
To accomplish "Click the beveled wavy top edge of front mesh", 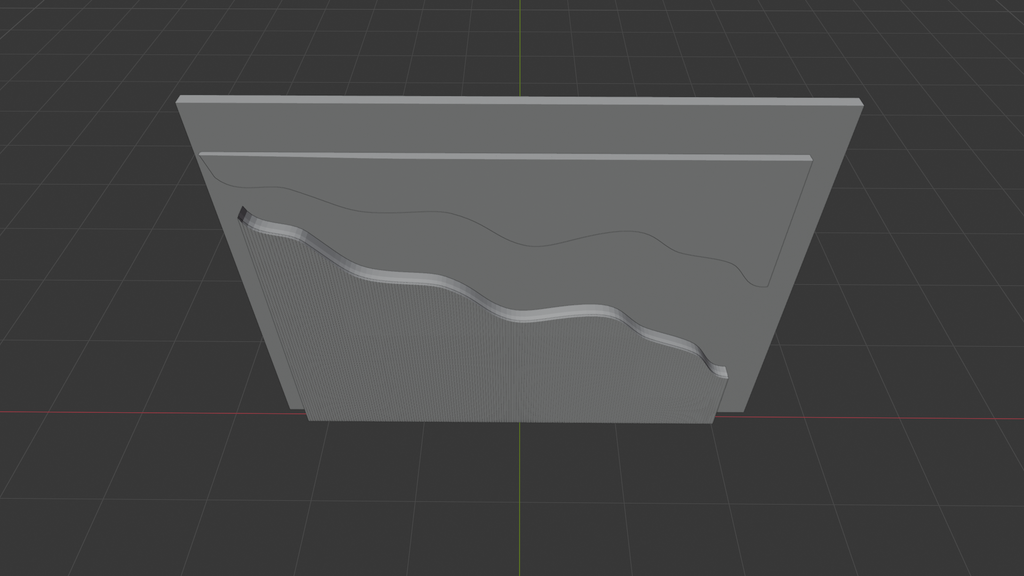I will point(483,295).
